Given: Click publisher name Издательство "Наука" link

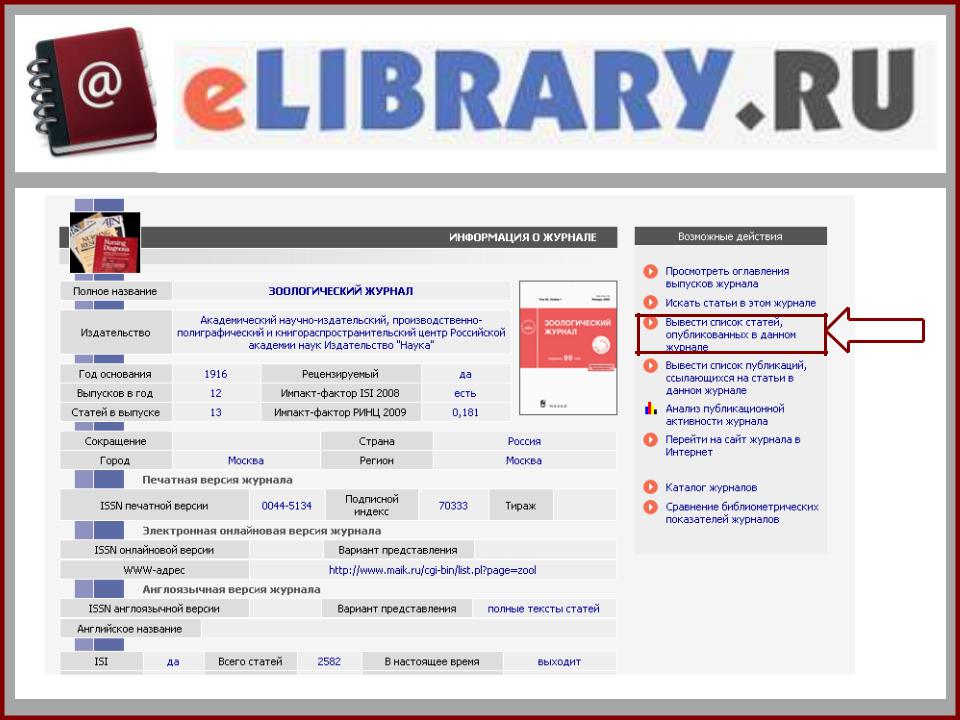Looking at the screenshot, I should tap(341, 332).
